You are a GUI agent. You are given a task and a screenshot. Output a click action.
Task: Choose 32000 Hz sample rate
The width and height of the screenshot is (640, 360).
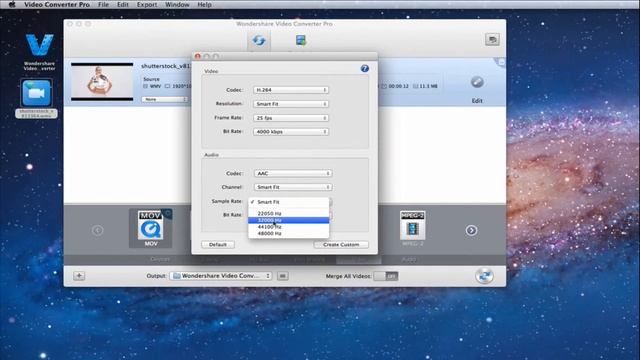click(x=289, y=220)
